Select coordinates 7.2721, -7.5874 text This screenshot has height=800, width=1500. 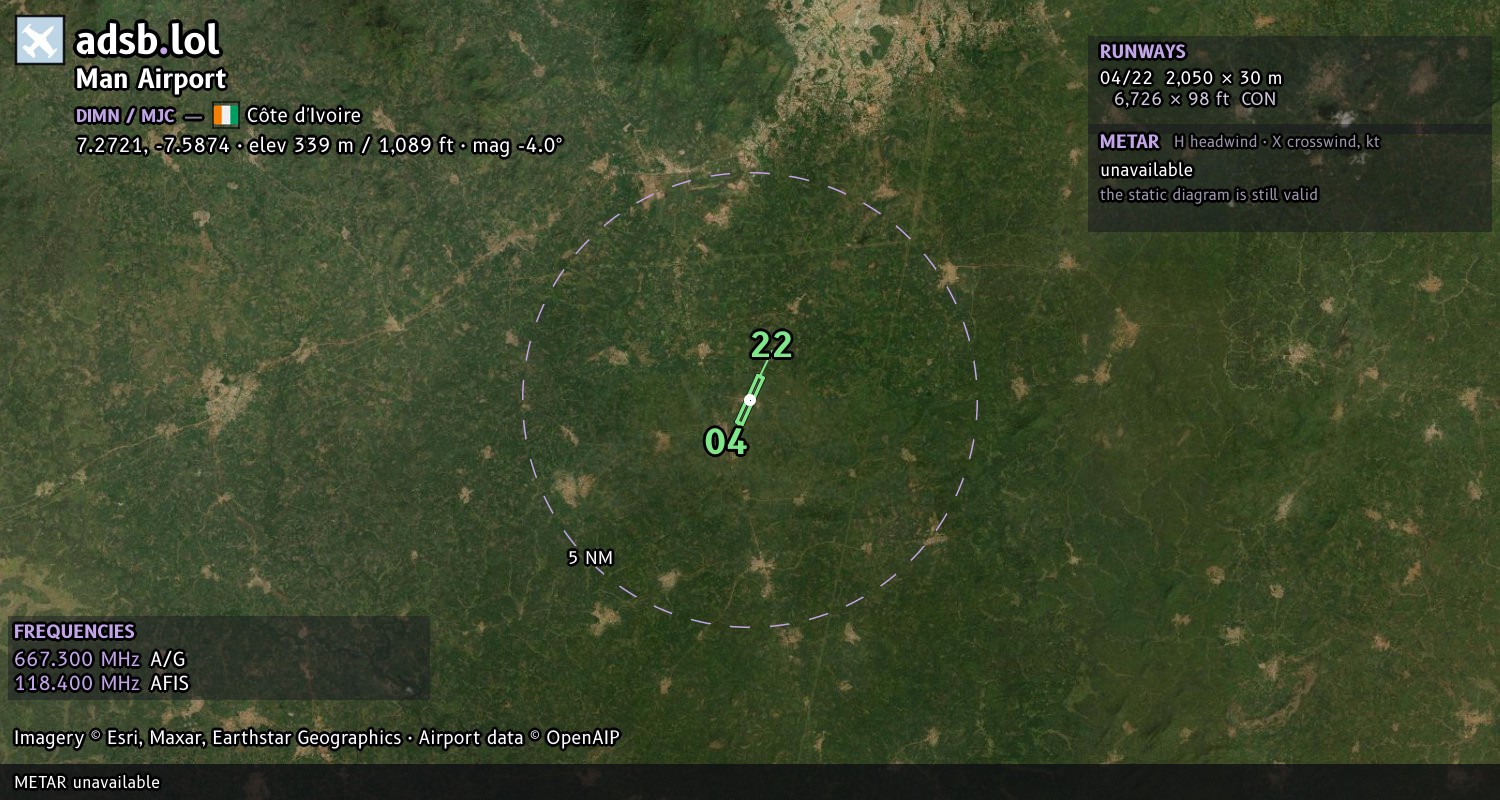[x=153, y=145]
